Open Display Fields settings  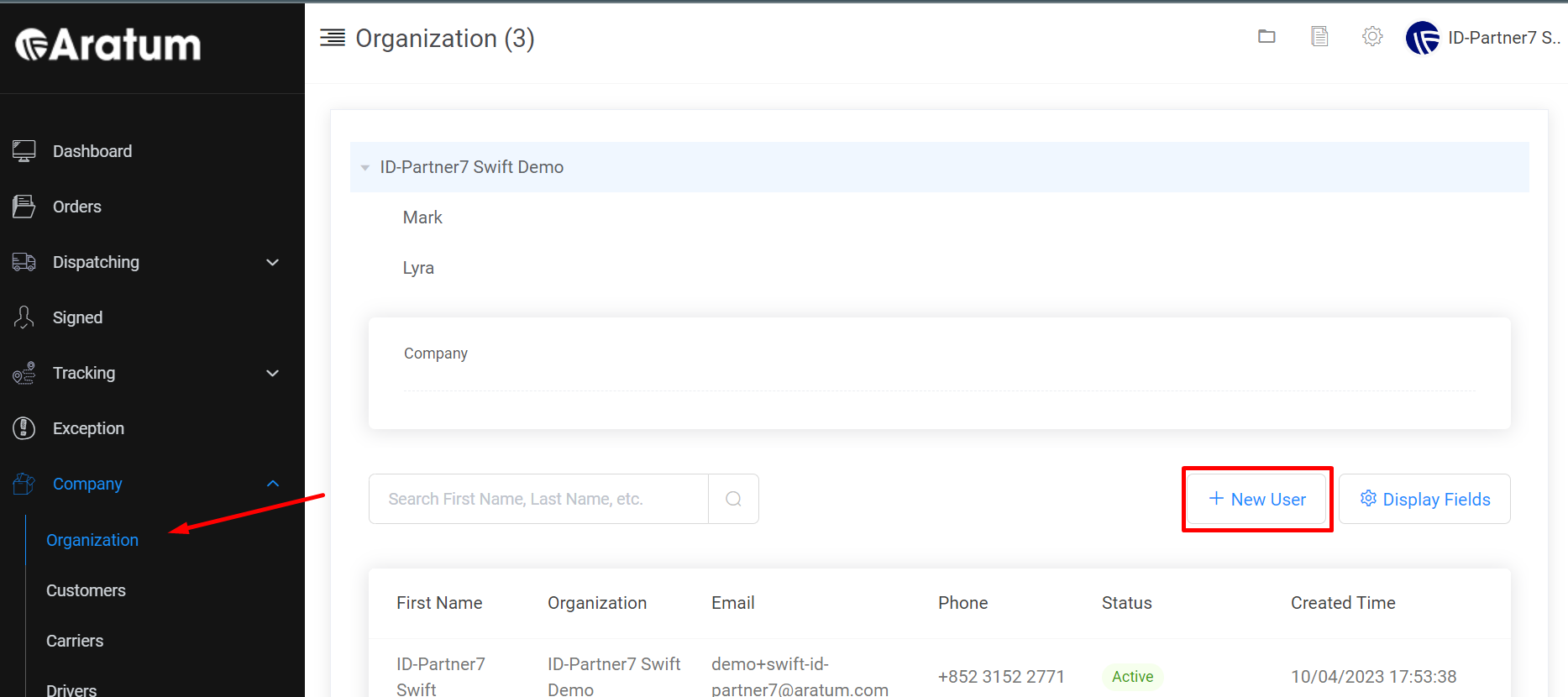(x=1424, y=499)
